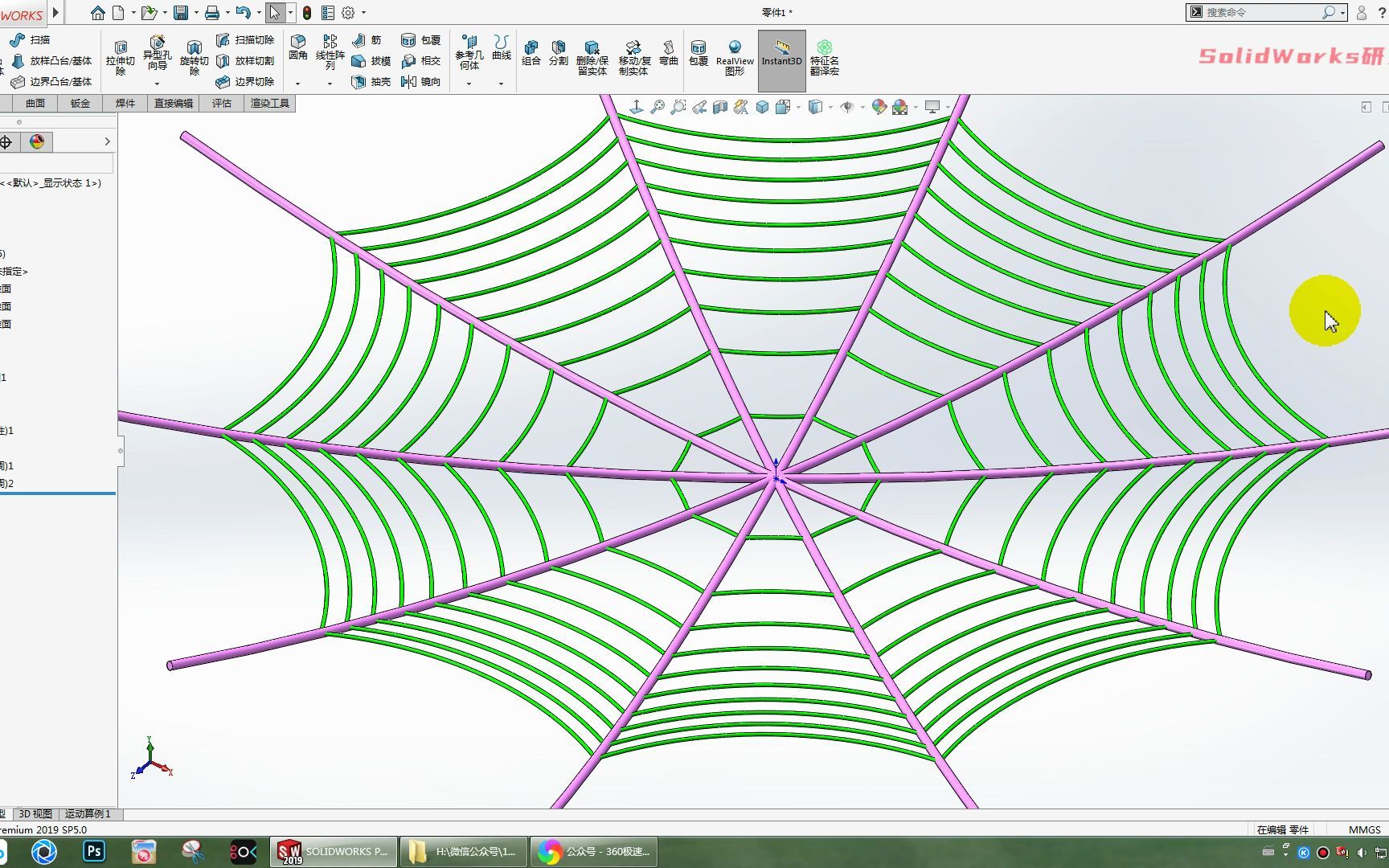Viewport: 1389px width, 868px height.
Task: Click 放样凸台/基体 loft boss button
Action: click(x=51, y=60)
